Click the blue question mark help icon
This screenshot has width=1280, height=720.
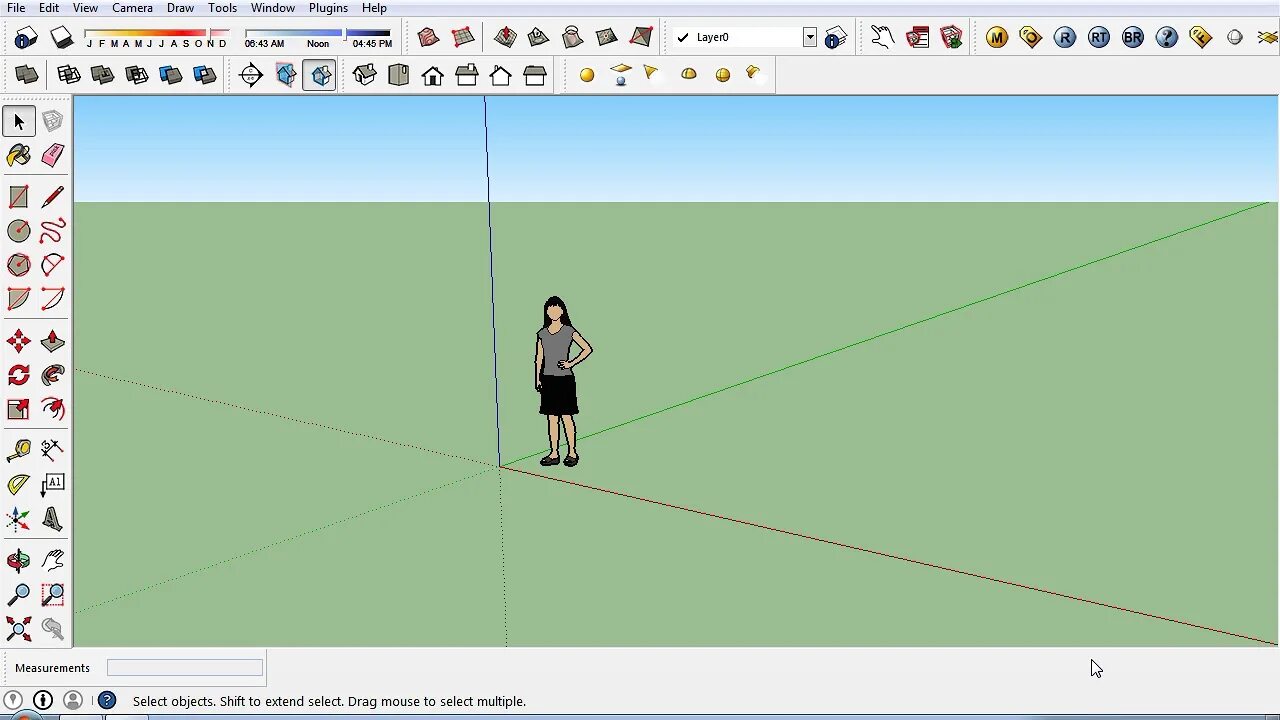point(1167,38)
